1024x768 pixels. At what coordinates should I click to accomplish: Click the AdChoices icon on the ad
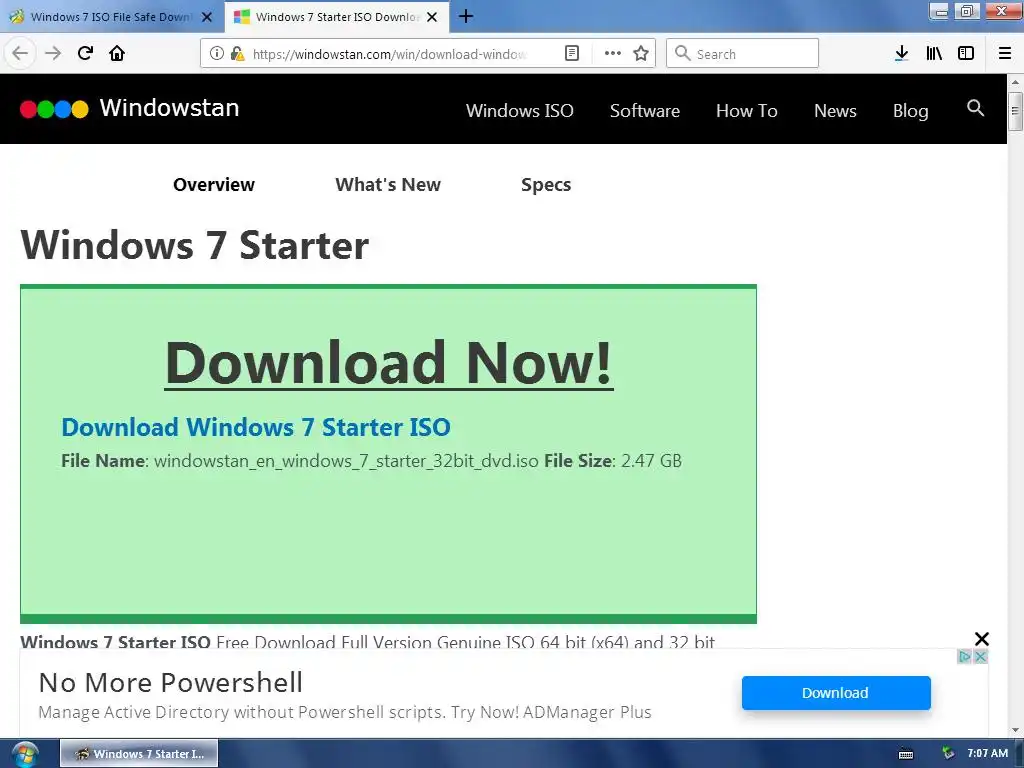(965, 656)
